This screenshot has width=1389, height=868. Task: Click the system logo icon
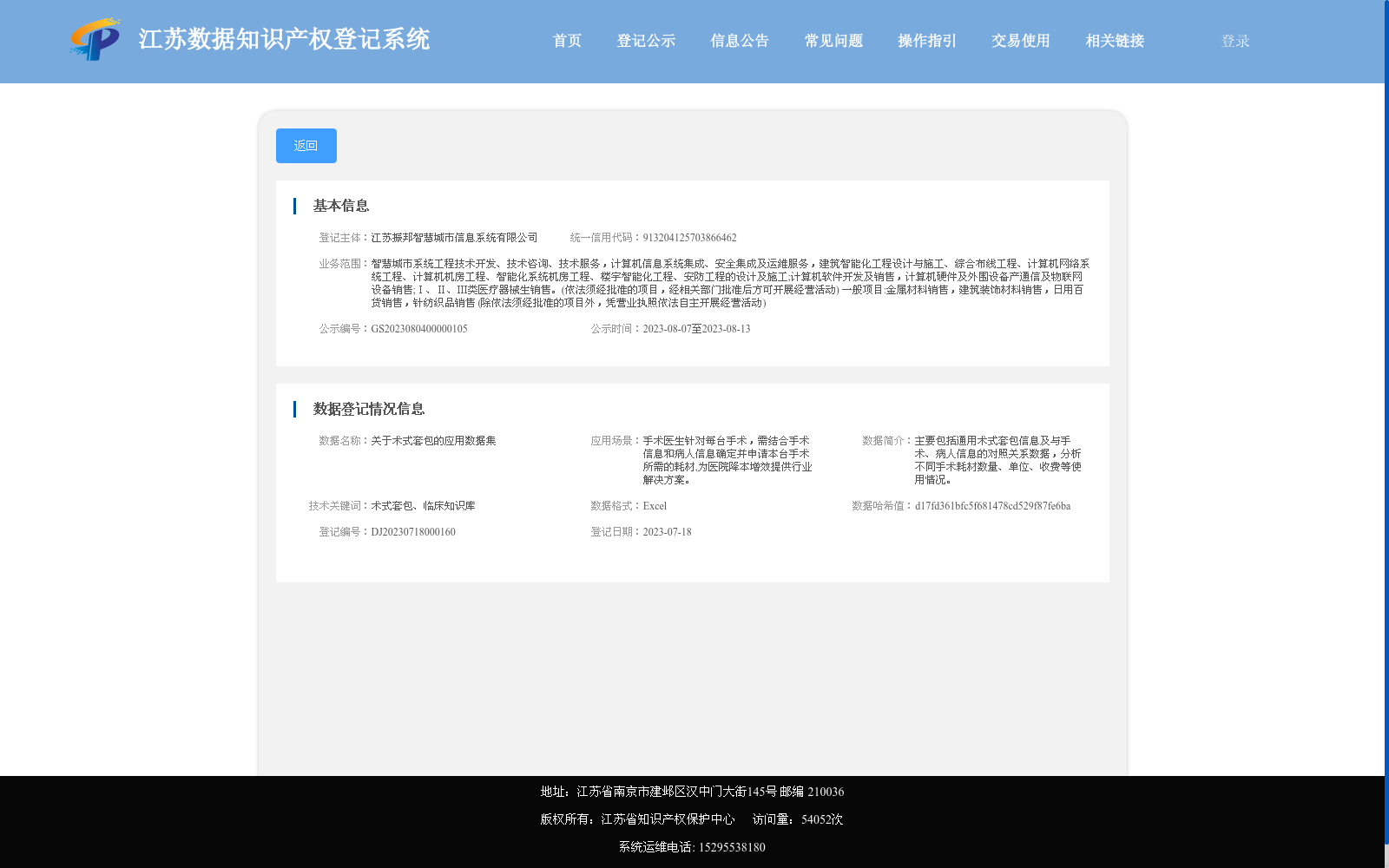pos(95,40)
